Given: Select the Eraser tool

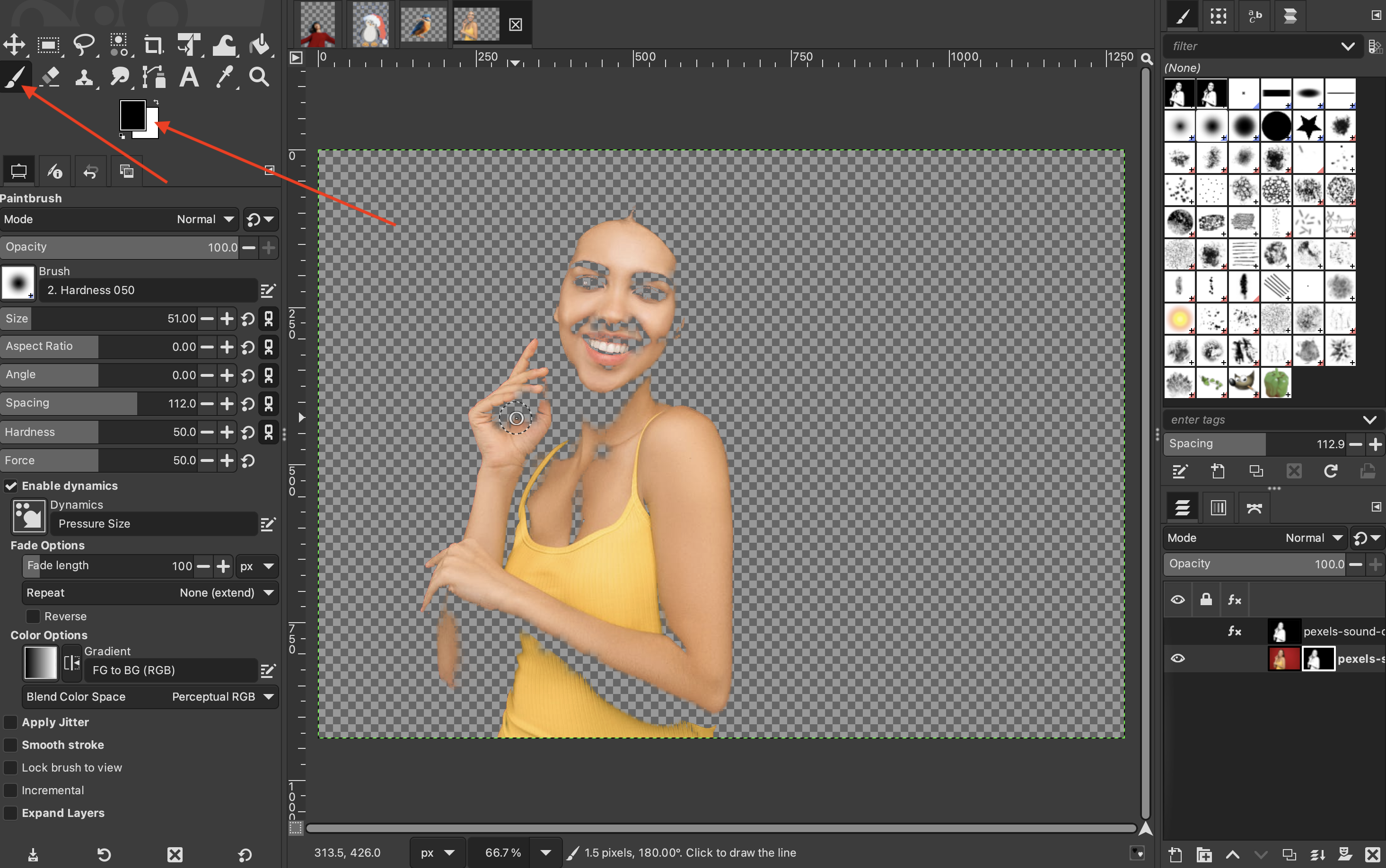Looking at the screenshot, I should pos(51,77).
